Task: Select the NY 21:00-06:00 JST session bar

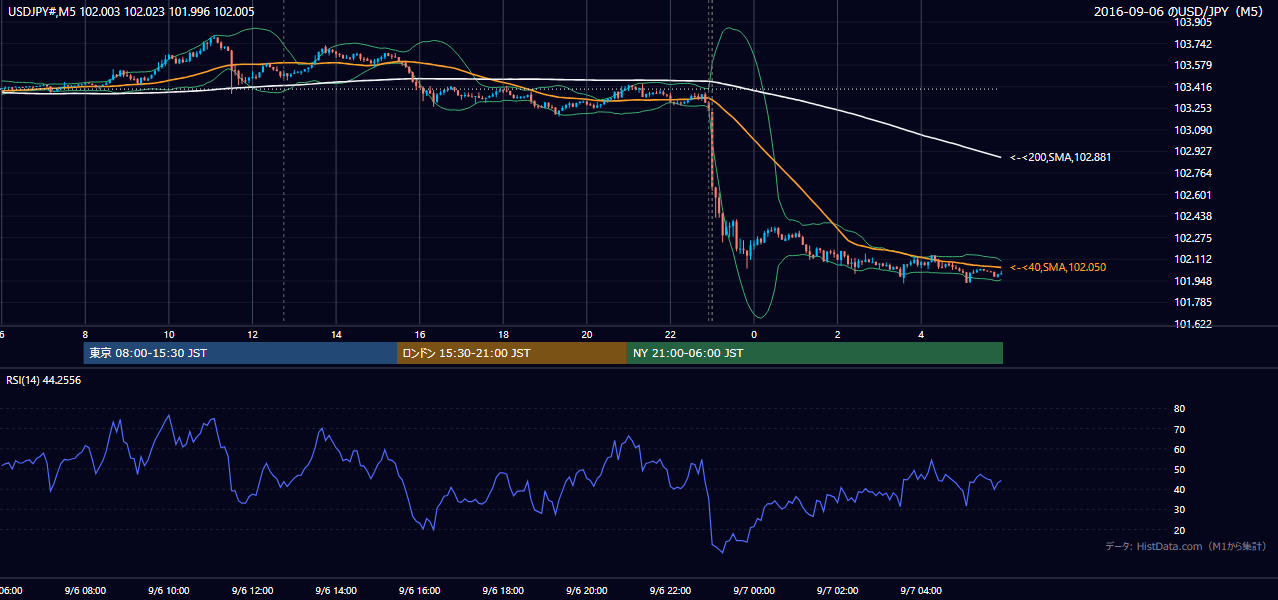Action: (815, 353)
